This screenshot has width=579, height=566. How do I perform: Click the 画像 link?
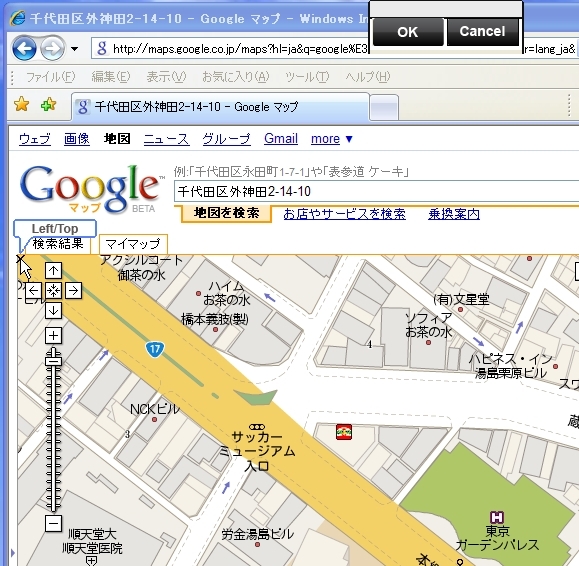(76, 139)
